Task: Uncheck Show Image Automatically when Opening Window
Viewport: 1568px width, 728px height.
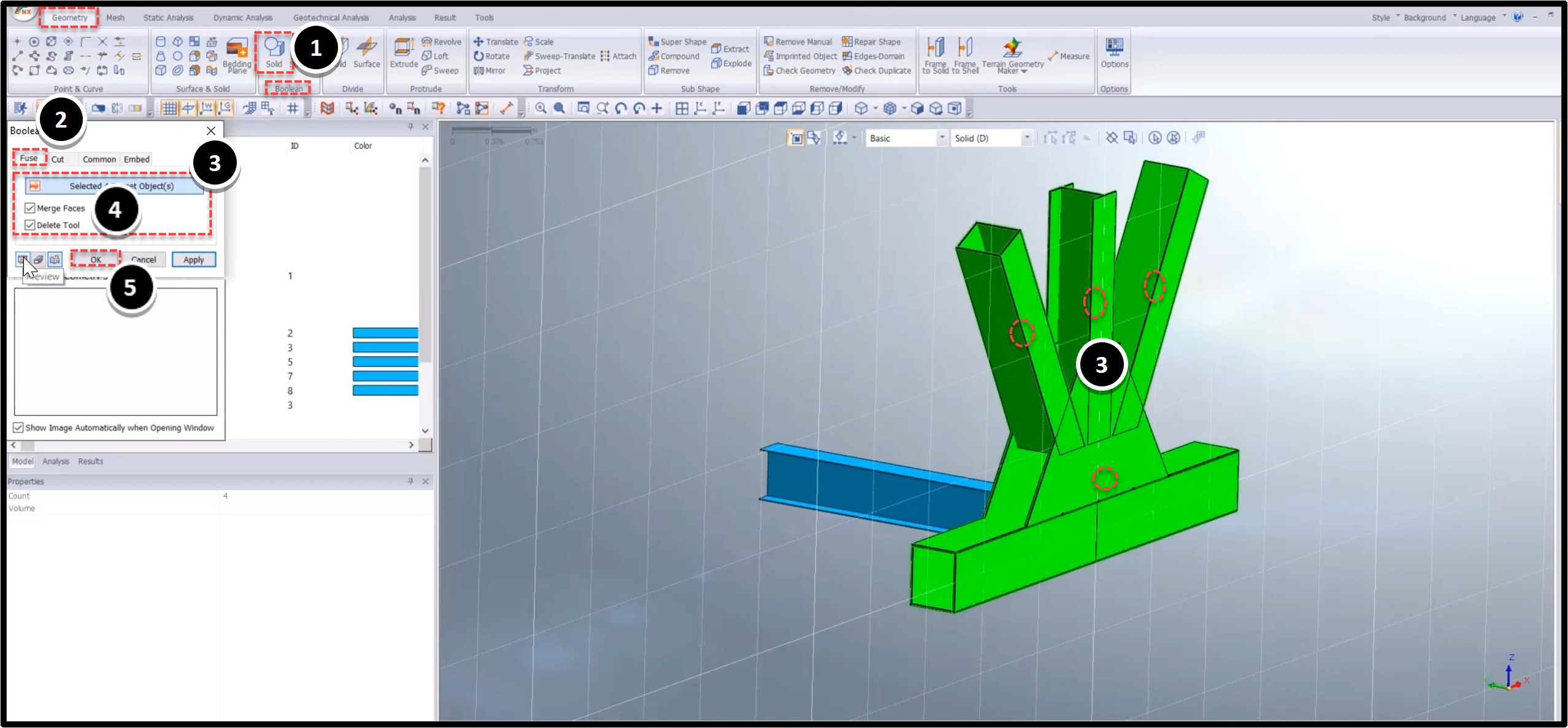Action: coord(19,427)
